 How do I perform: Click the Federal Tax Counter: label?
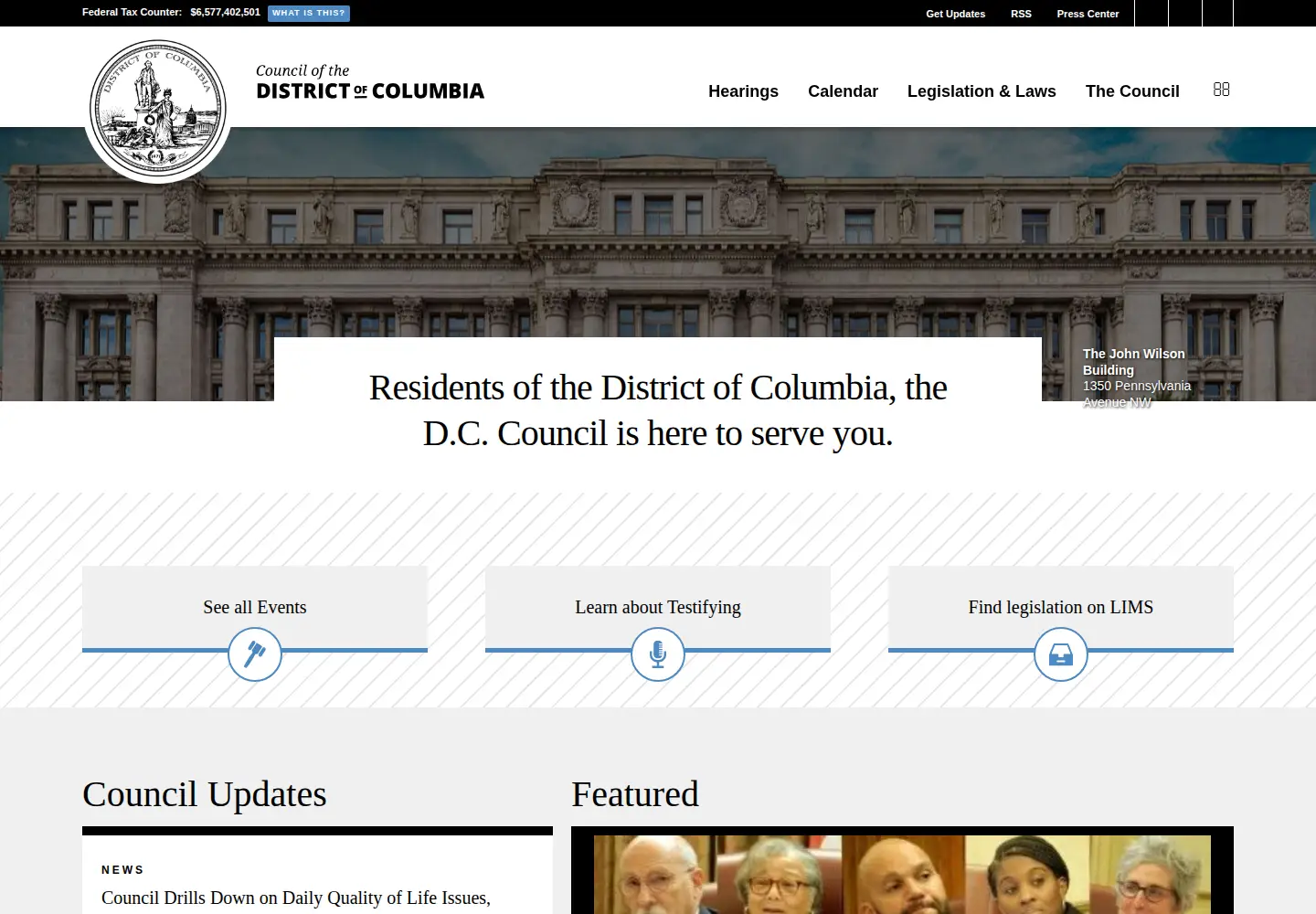133,13
